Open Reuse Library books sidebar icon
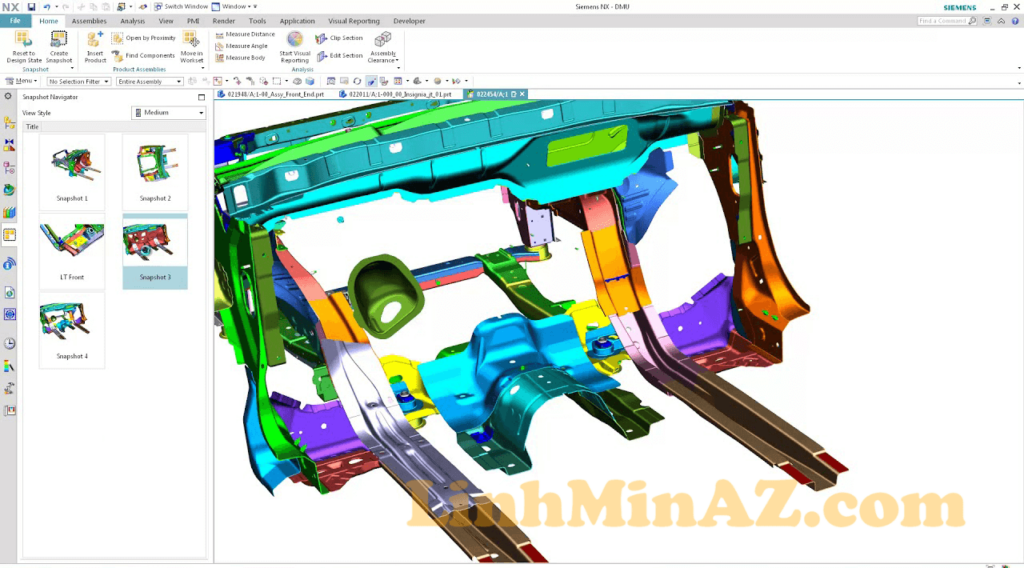The image size is (1024, 568). tap(9, 212)
